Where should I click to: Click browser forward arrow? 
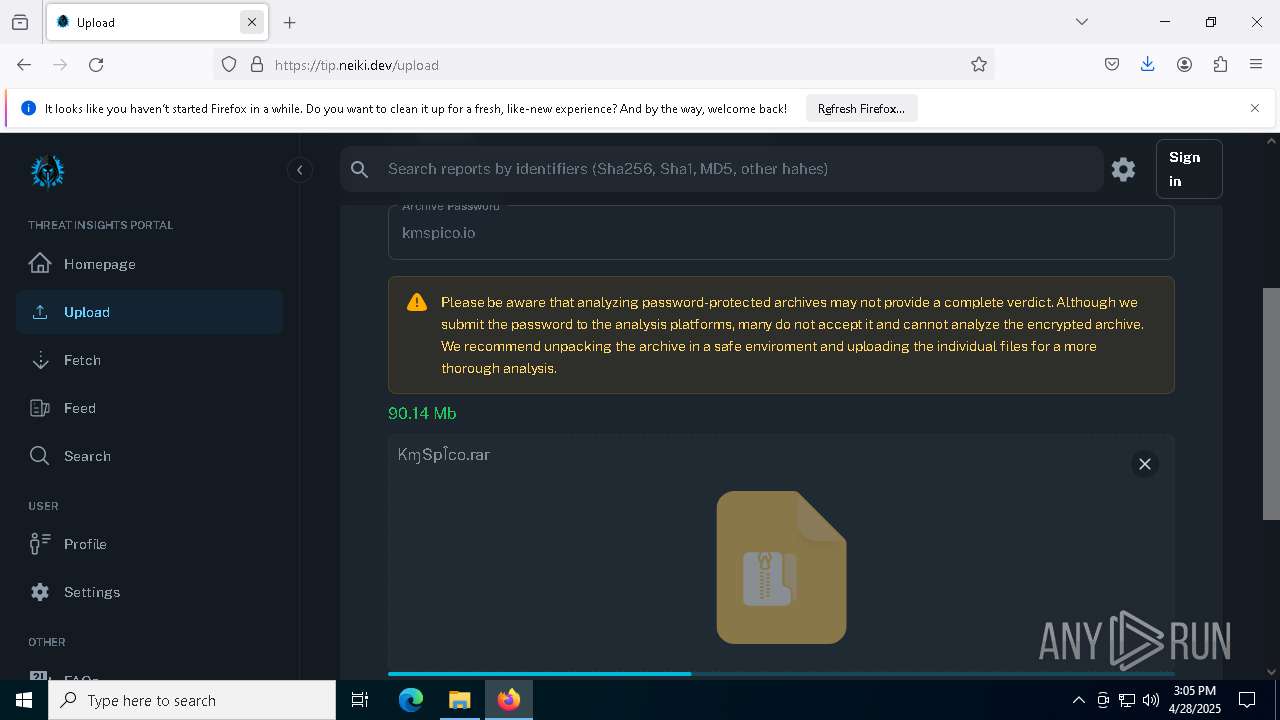[x=60, y=64]
